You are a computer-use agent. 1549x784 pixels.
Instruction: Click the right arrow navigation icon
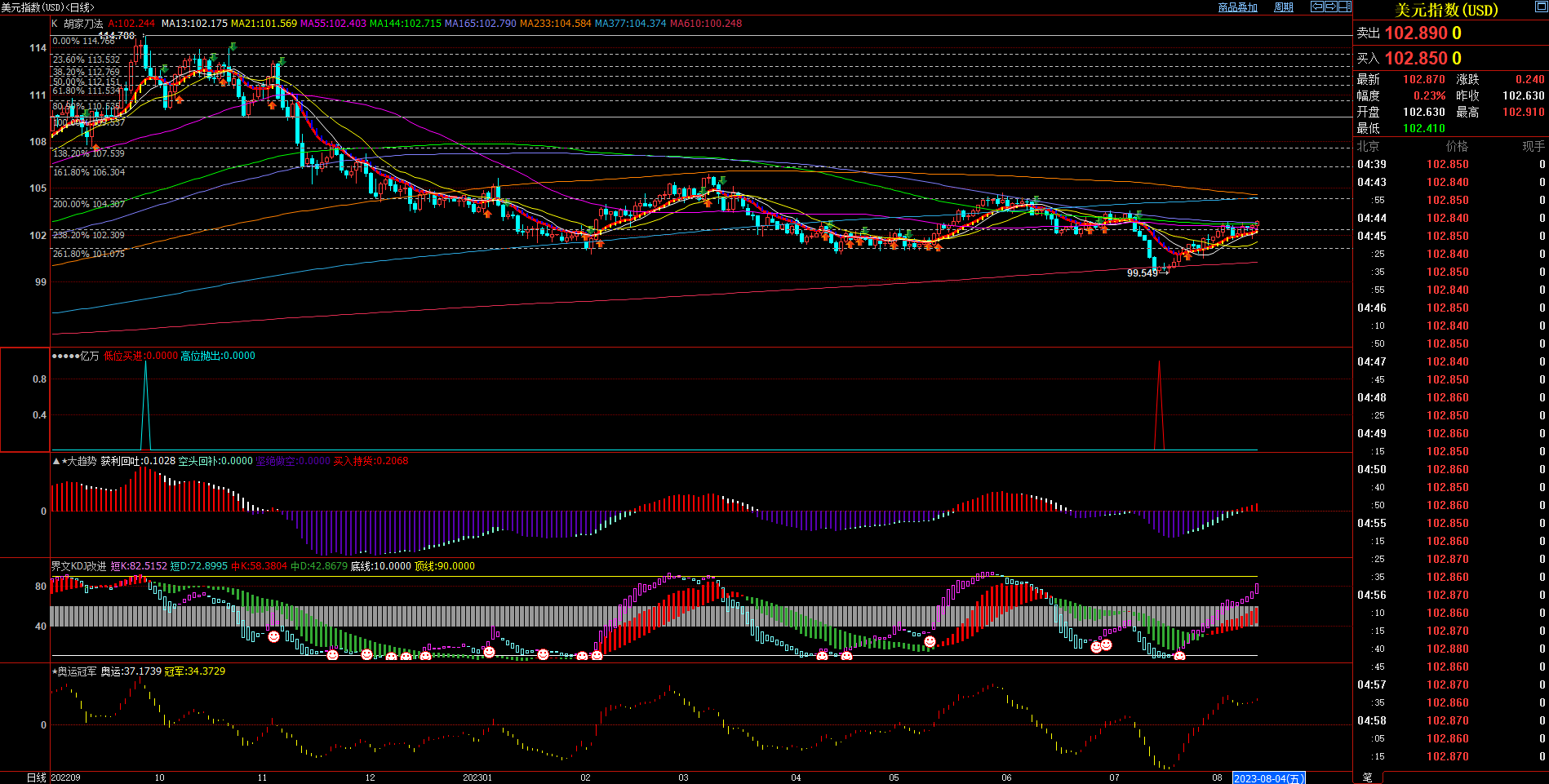pos(1330,7)
